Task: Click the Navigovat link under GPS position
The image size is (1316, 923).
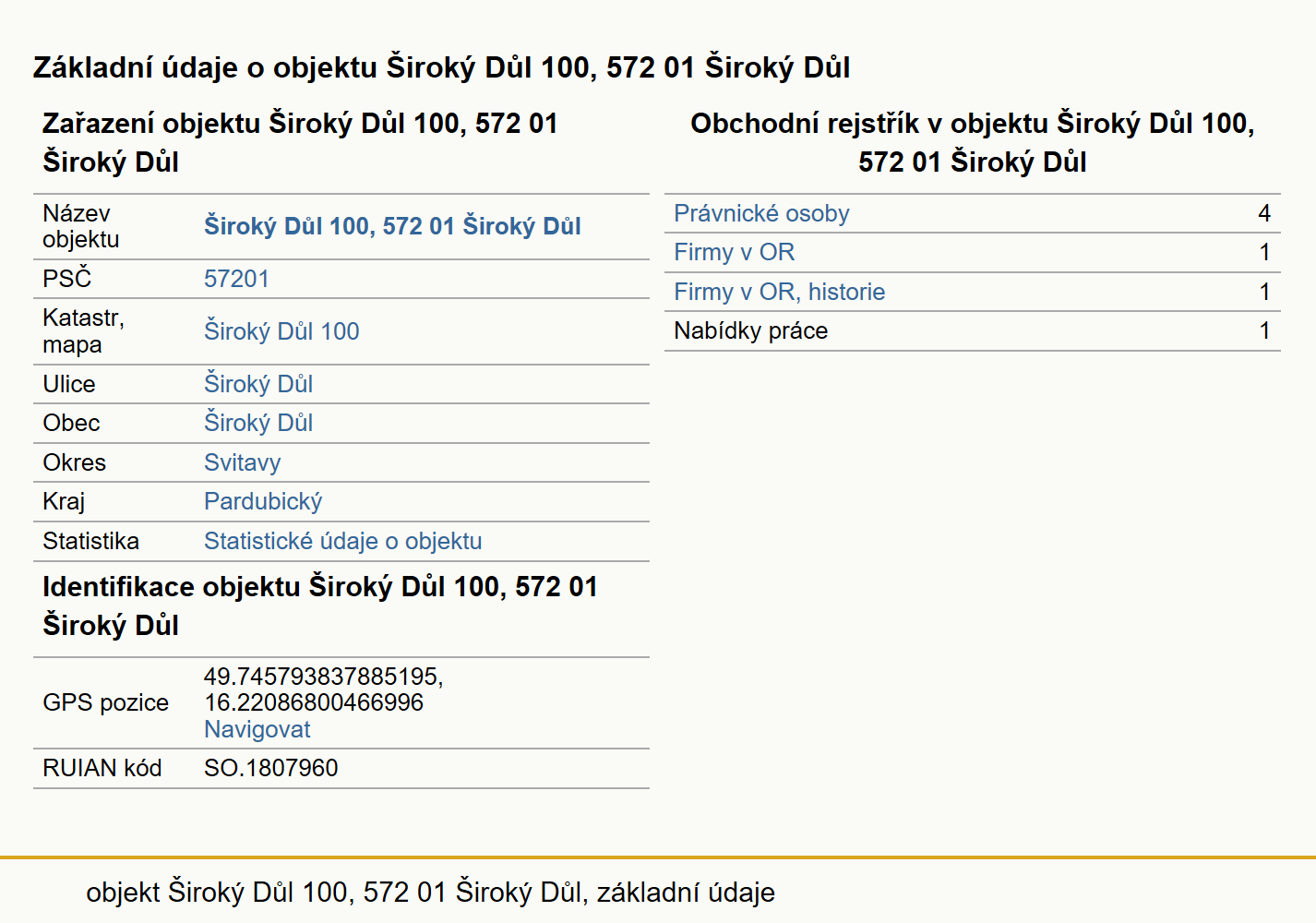Action: [257, 729]
